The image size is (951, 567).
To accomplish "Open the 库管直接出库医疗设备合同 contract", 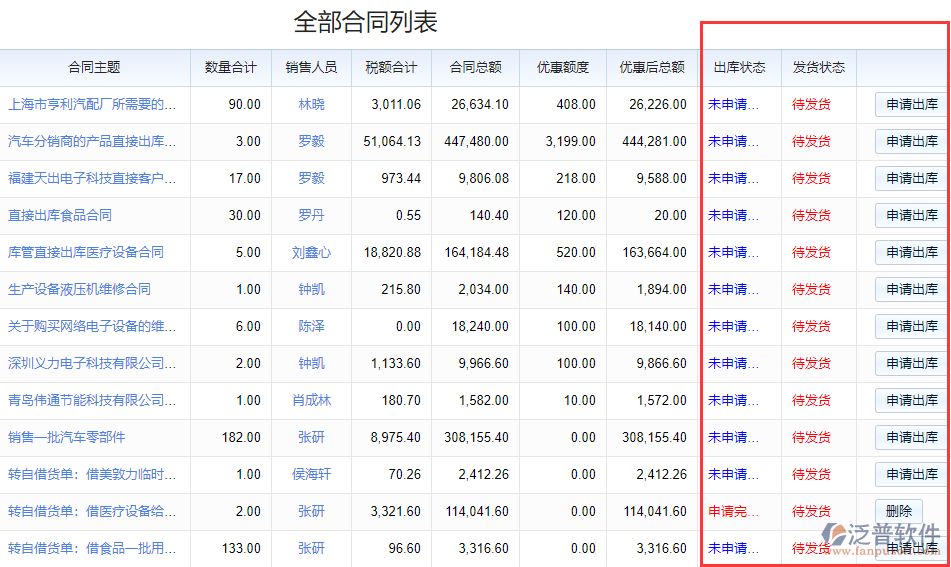I will 86,252.
